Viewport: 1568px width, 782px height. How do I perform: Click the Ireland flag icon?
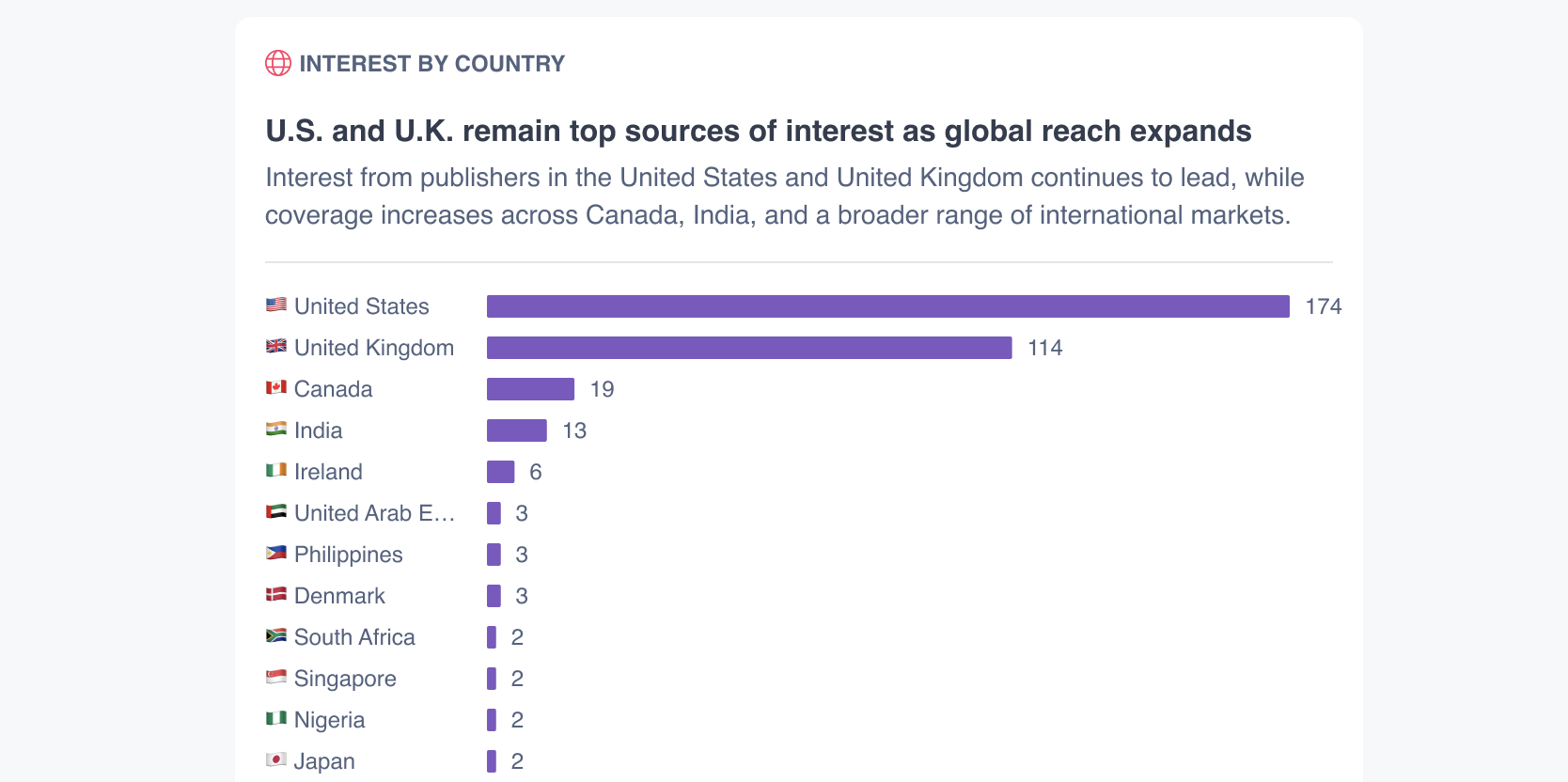(276, 470)
